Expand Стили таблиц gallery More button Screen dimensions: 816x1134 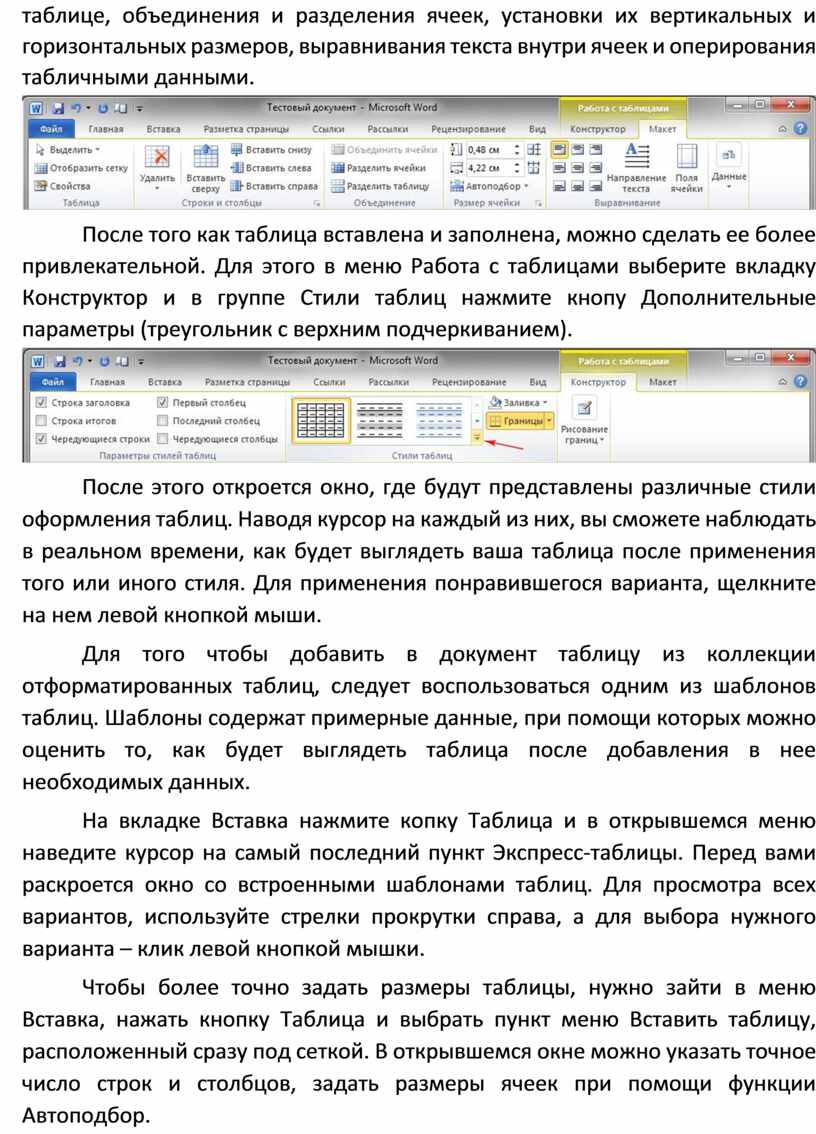pyautogui.click(x=477, y=438)
